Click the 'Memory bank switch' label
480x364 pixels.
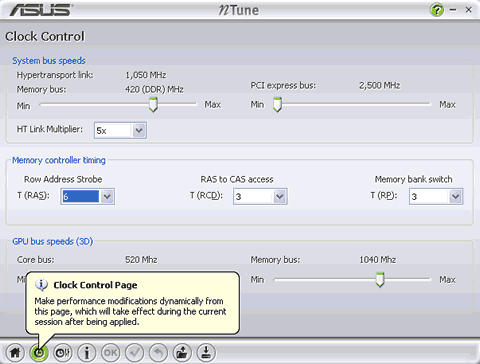tap(413, 179)
